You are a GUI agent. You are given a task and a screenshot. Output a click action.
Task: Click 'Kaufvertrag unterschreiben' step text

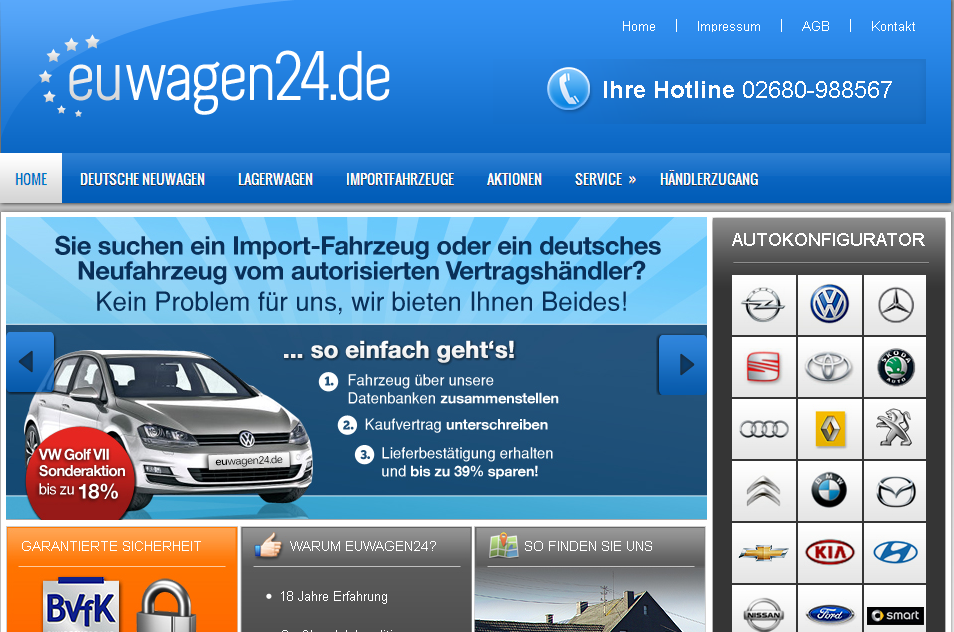point(456,425)
